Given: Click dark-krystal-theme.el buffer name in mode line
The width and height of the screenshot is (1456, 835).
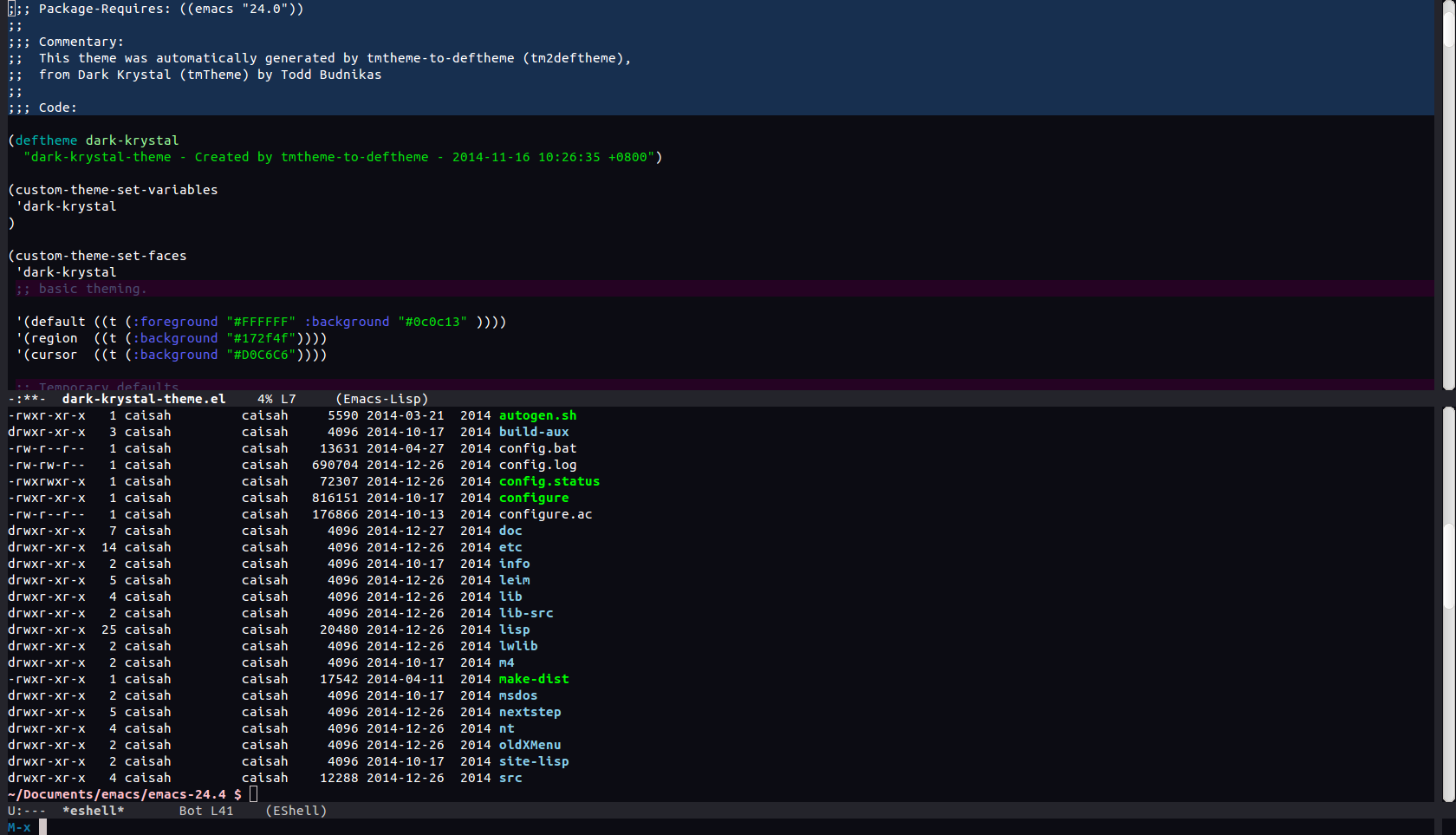Looking at the screenshot, I should 144,399.
